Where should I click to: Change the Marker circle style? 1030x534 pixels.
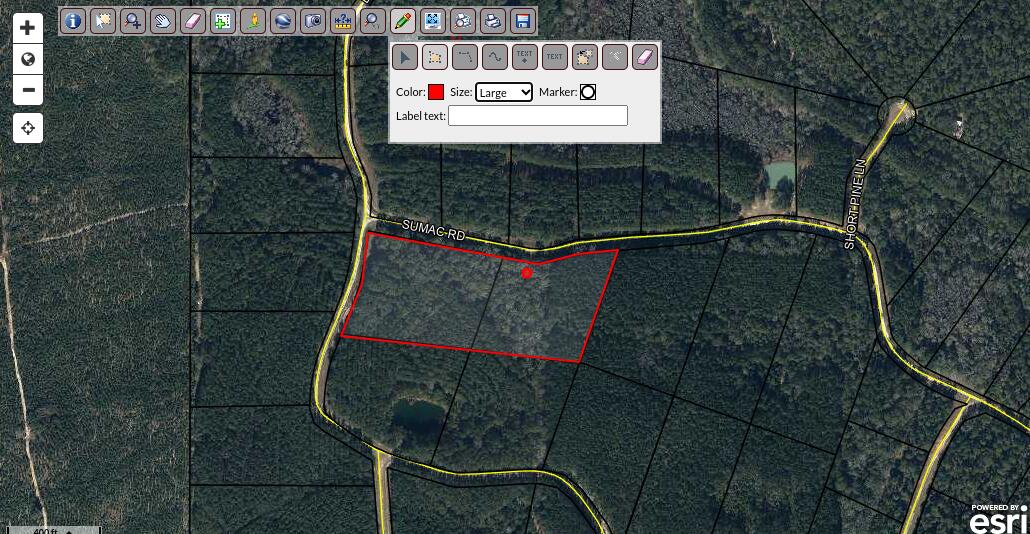click(588, 92)
